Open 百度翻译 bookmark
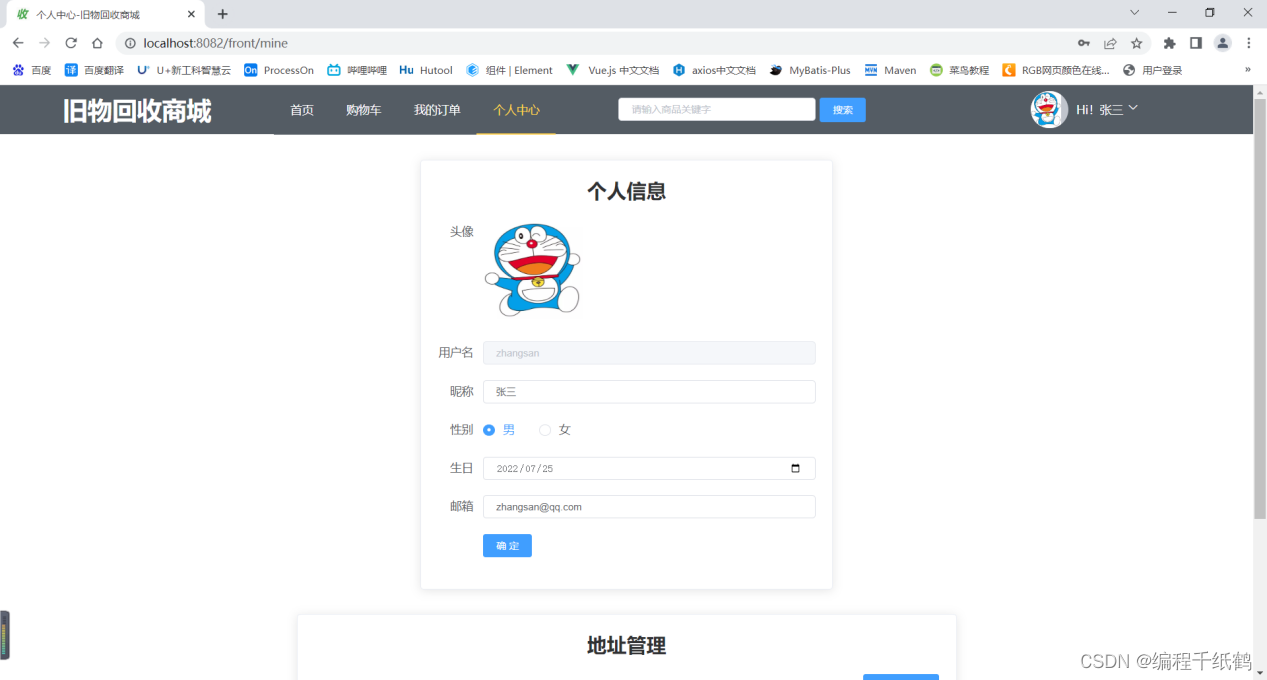The height and width of the screenshot is (680, 1267). [x=94, y=70]
